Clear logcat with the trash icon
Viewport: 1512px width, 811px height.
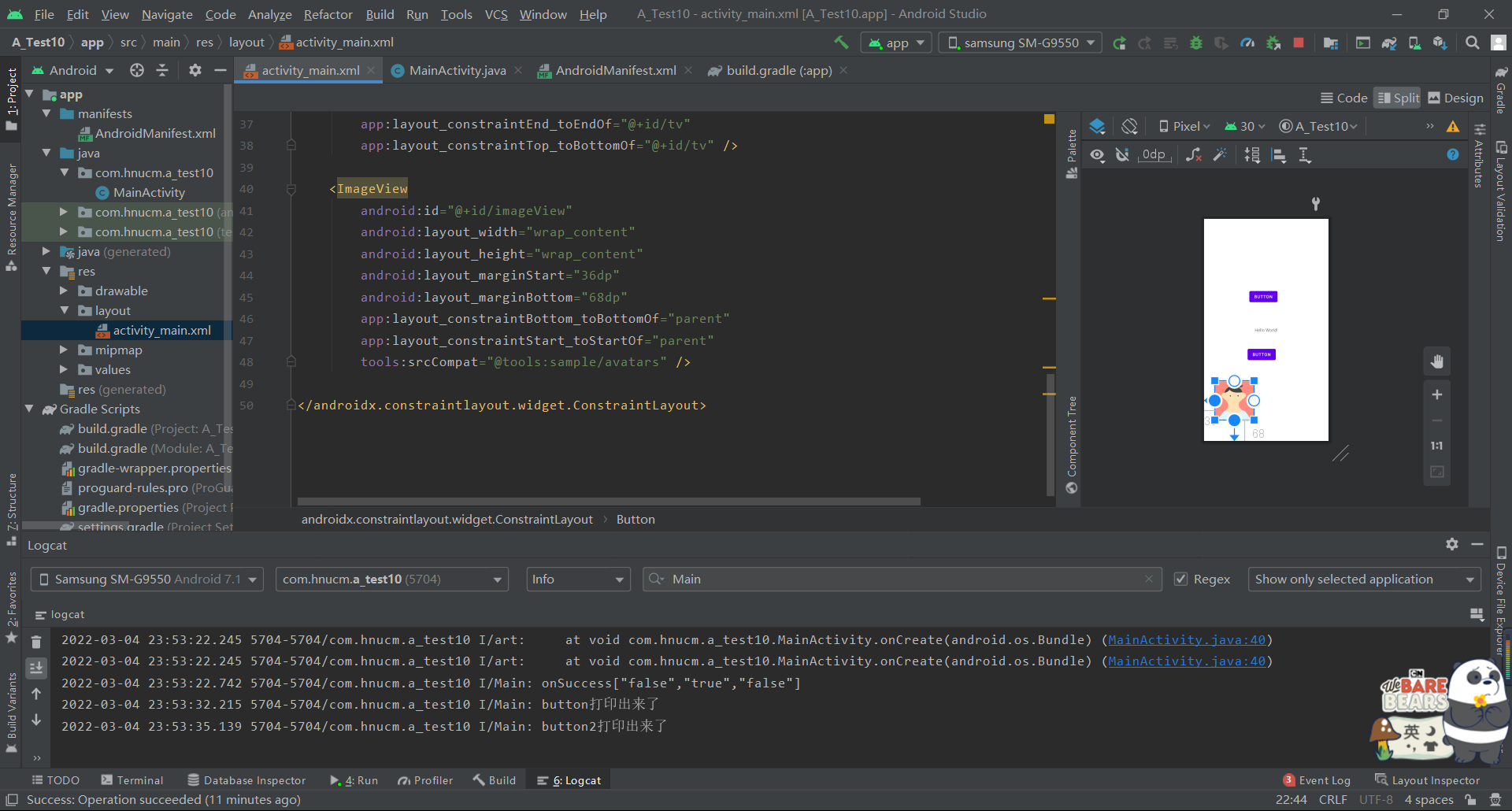[x=36, y=642]
